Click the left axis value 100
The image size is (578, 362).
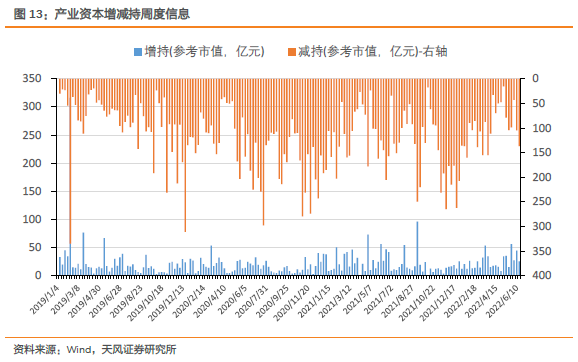coord(32,219)
